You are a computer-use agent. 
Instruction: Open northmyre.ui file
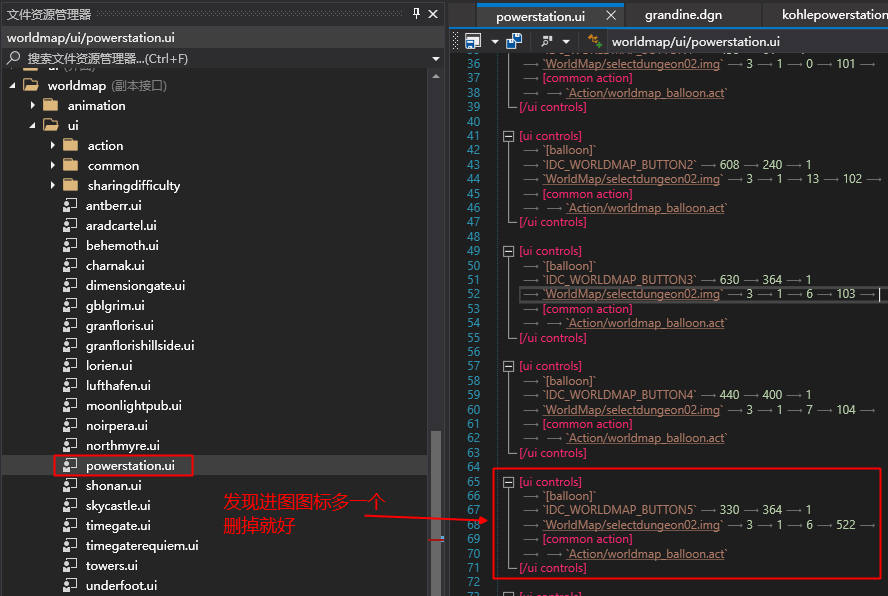click(x=122, y=446)
